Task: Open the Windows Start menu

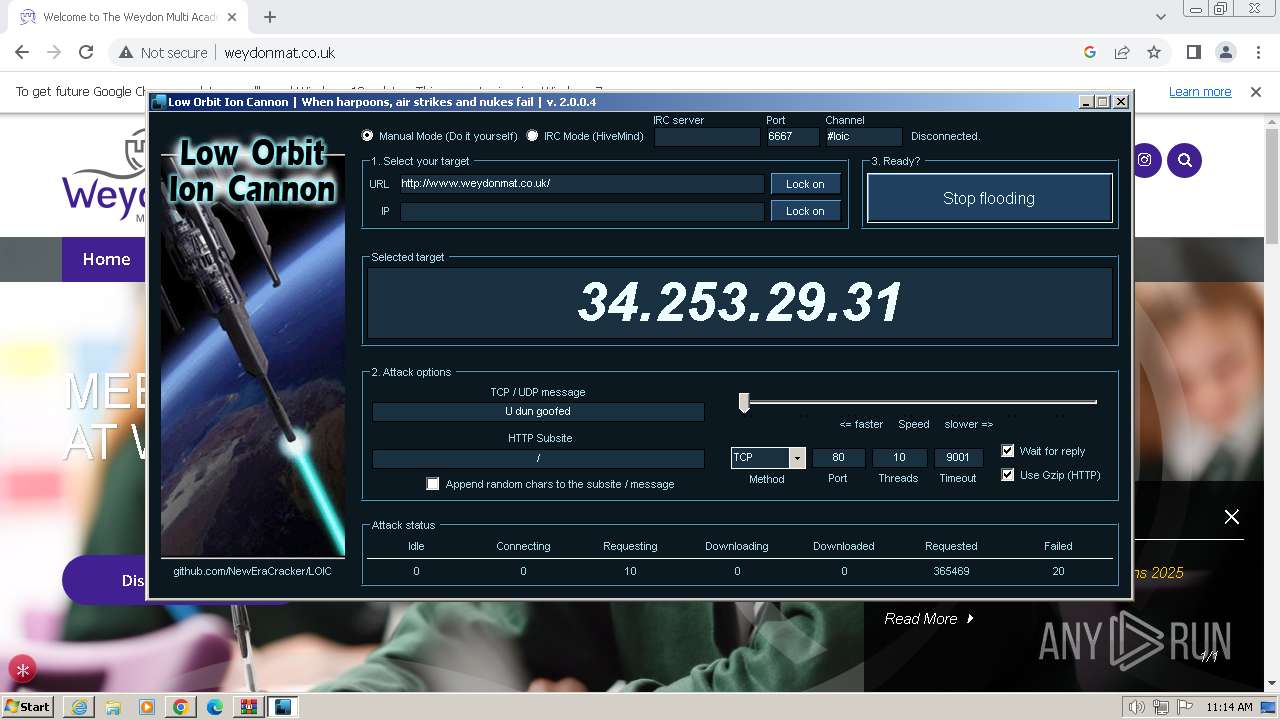Action: click(x=28, y=706)
